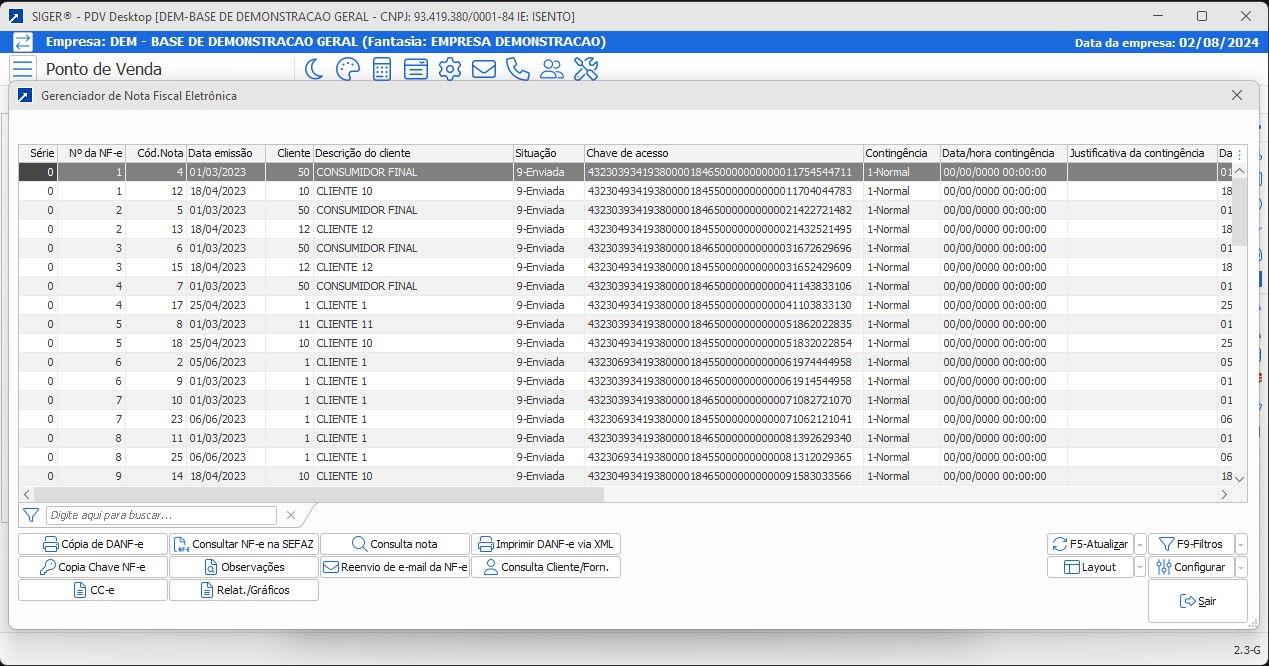Expand the F9-Filtros dropdown arrow
Screen dimensions: 1269x666
coord(1241,544)
